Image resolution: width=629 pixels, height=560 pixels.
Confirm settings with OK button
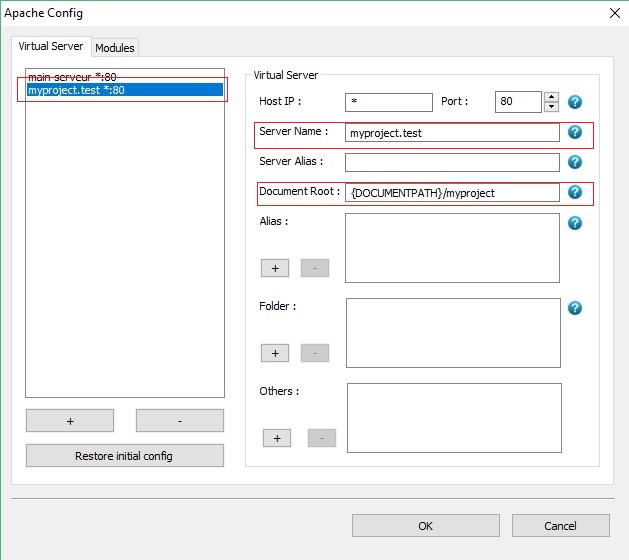pyautogui.click(x=425, y=526)
